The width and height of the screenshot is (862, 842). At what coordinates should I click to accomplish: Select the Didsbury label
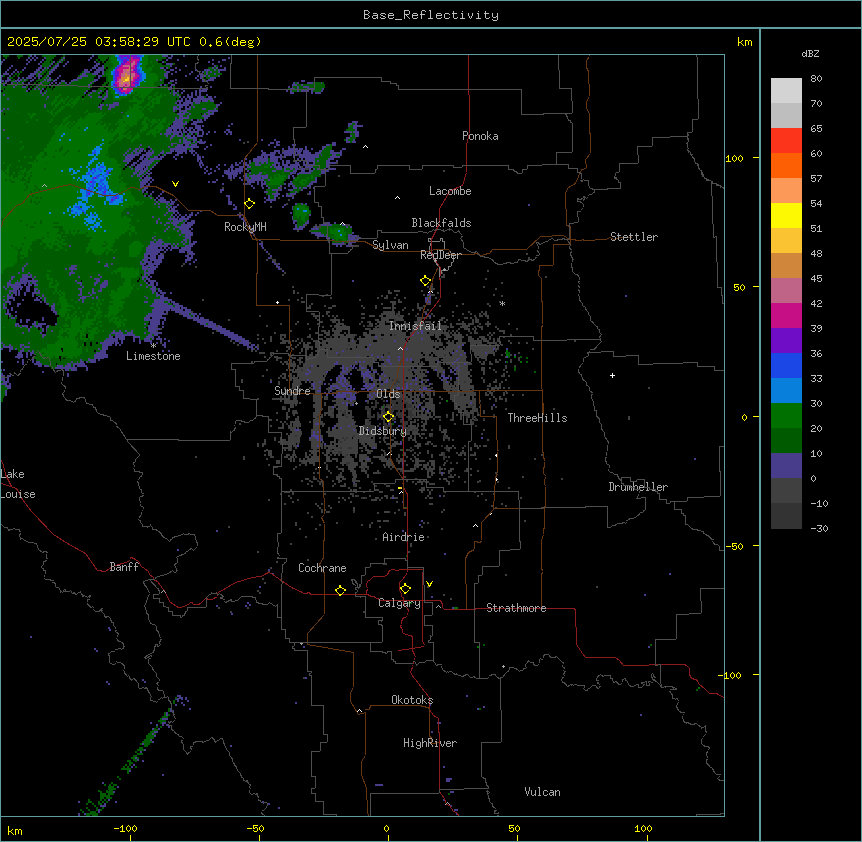(x=383, y=431)
